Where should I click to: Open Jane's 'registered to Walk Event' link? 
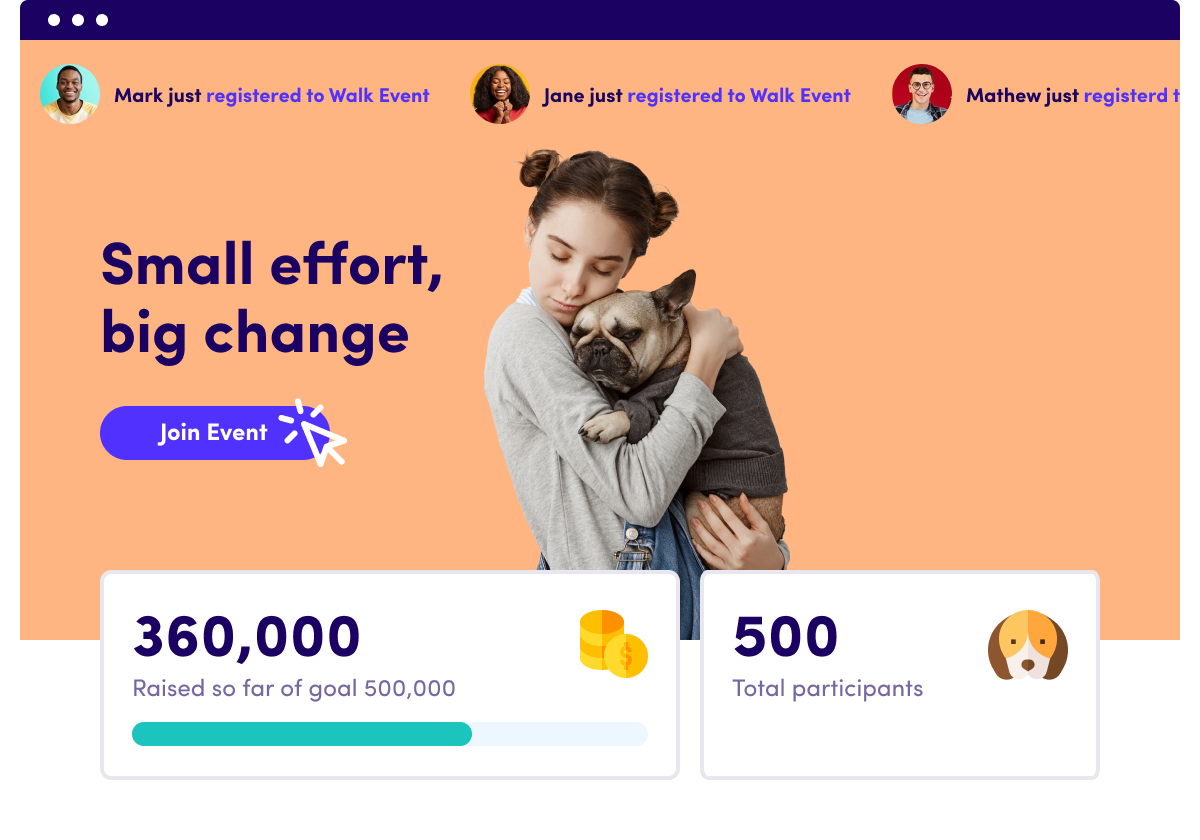[739, 96]
